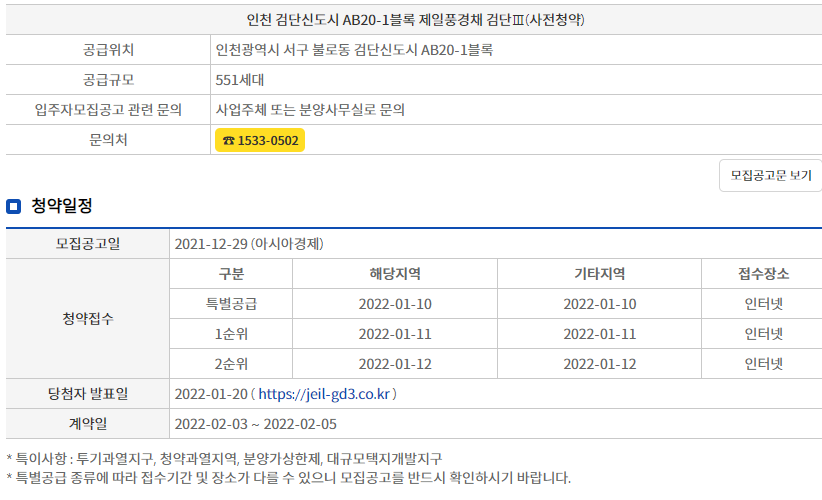Click the 공급규모 label
822x500 pixels.
pos(108,80)
